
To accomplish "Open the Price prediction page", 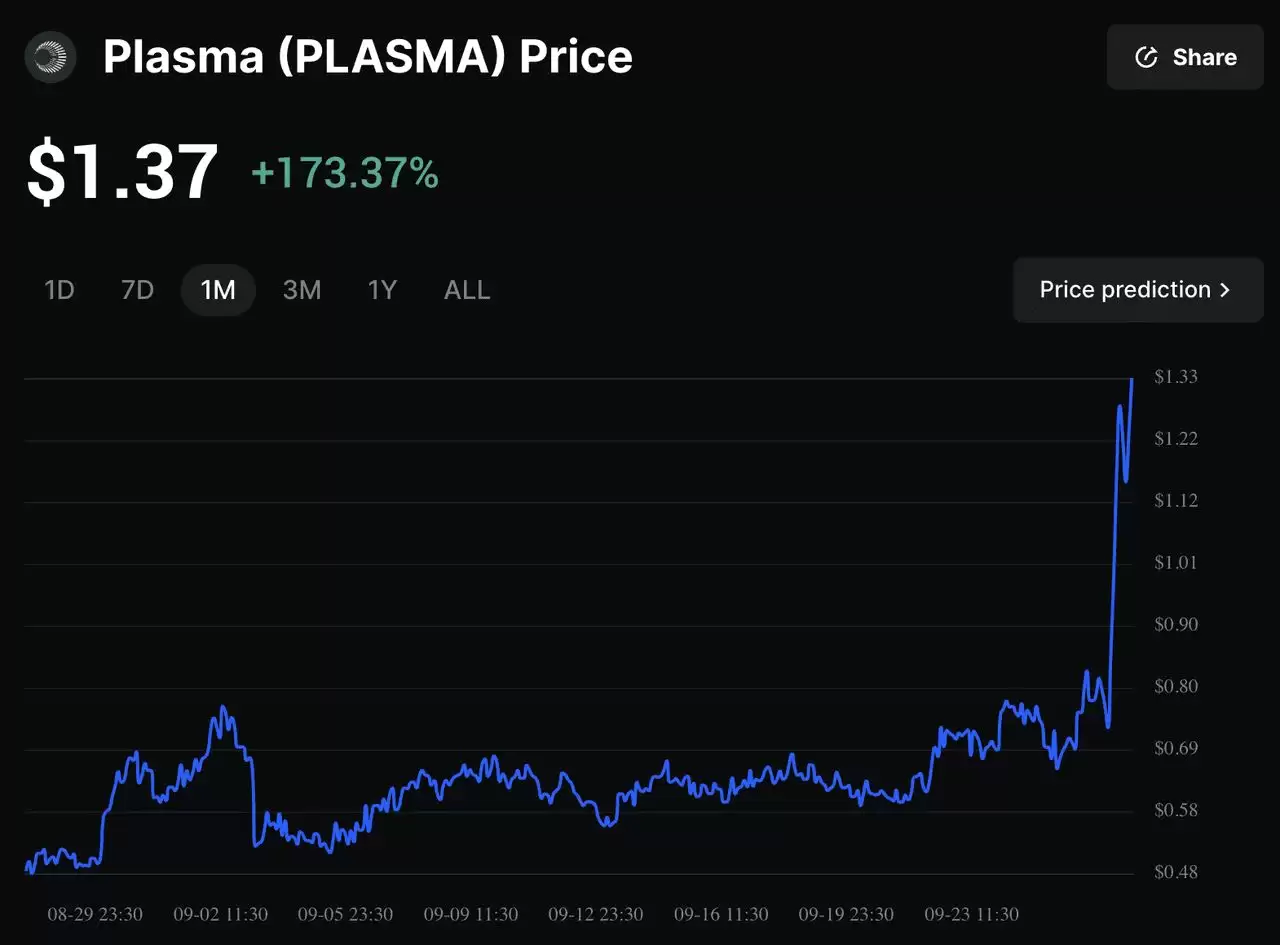I will (1136, 290).
